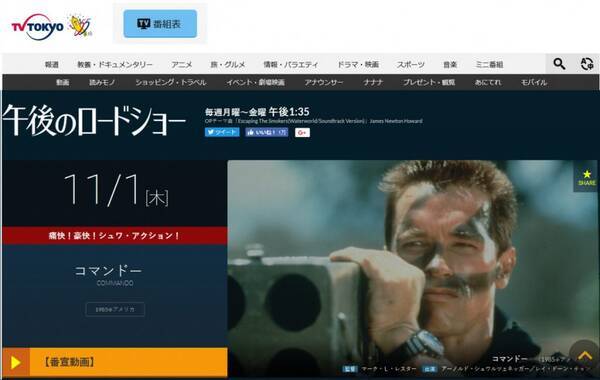Select ドラマ・映画 in the navigation
600x380 pixels.
(358, 65)
